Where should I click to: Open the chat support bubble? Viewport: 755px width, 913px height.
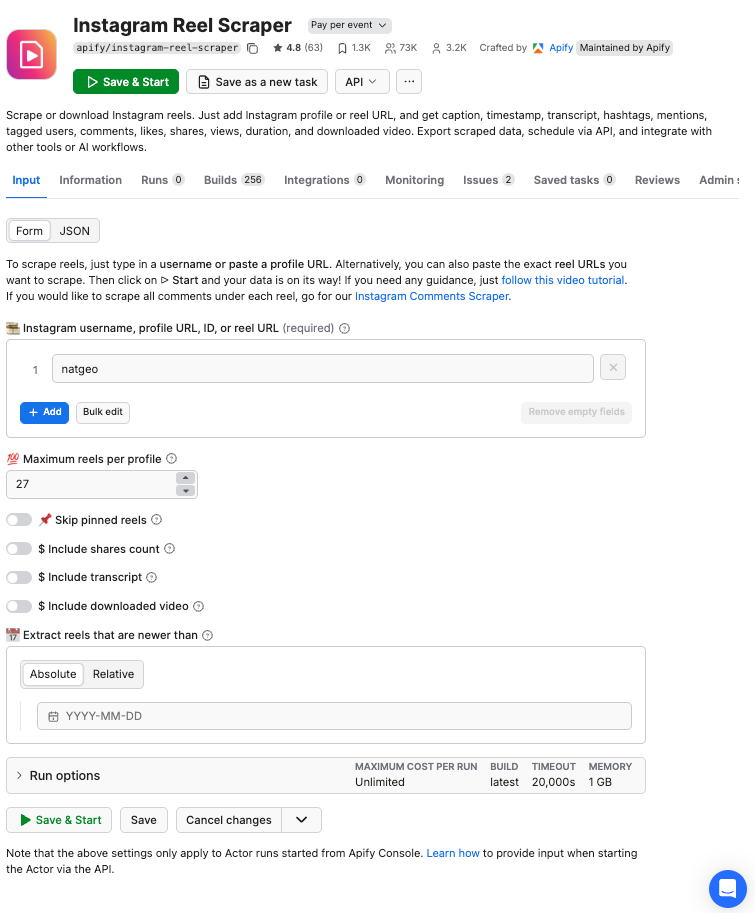pyautogui.click(x=727, y=888)
